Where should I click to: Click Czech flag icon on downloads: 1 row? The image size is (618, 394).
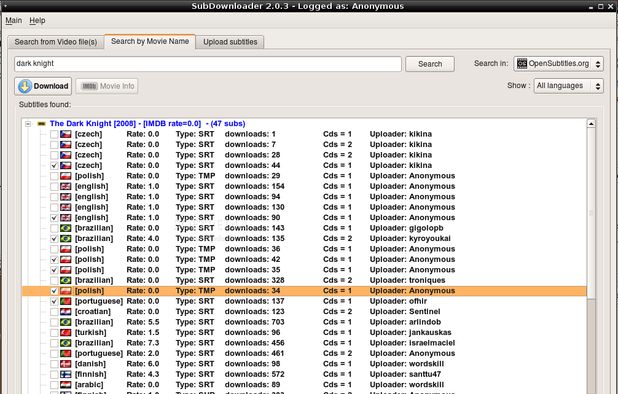[66, 134]
